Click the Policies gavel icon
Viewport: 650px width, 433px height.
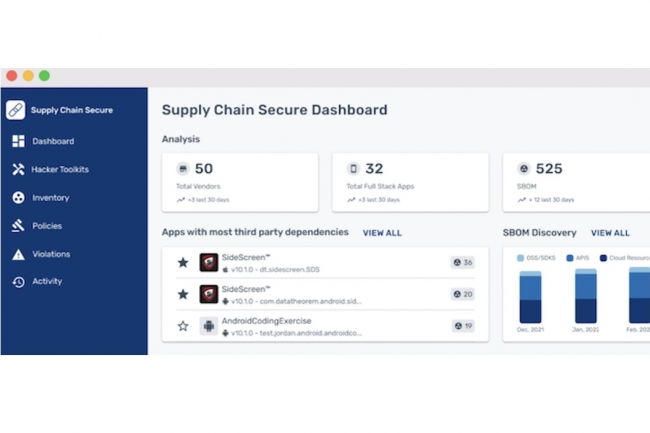18,225
